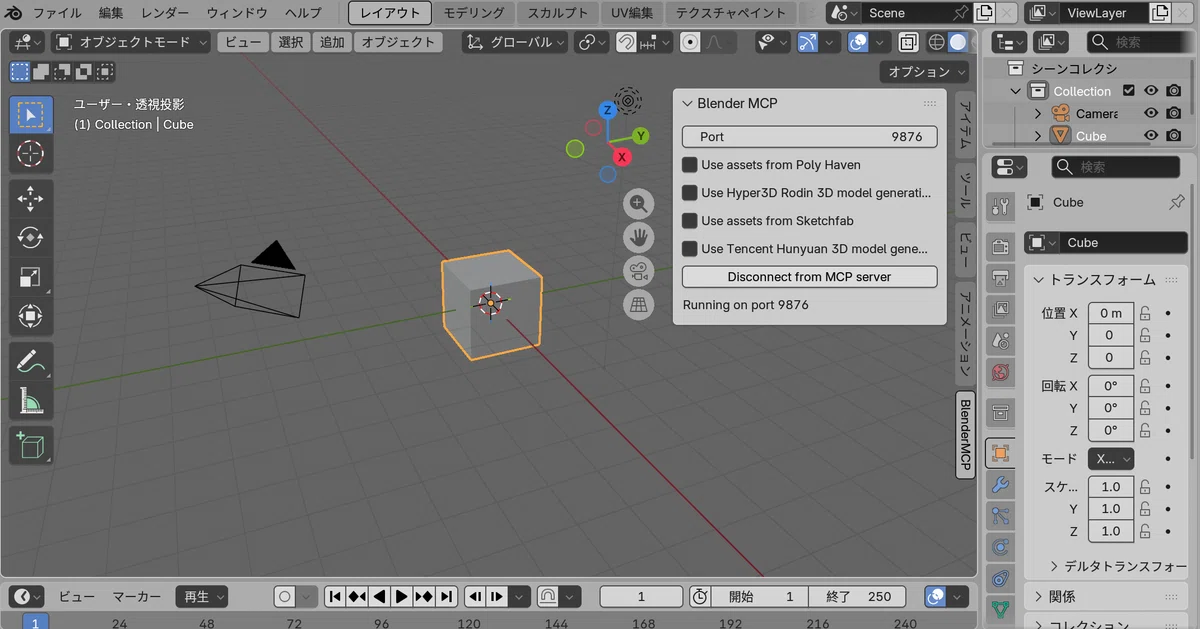Viewport: 1200px width, 629px height.
Task: Open the 選択 menu button
Action: pos(290,42)
